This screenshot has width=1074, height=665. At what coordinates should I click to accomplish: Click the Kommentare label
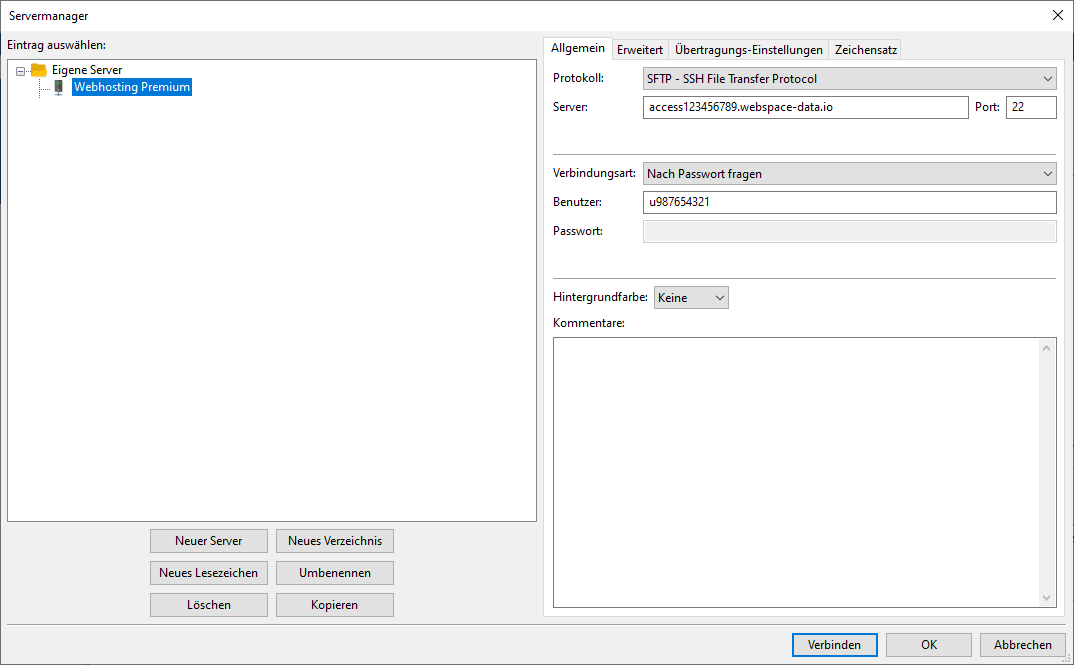(x=589, y=323)
